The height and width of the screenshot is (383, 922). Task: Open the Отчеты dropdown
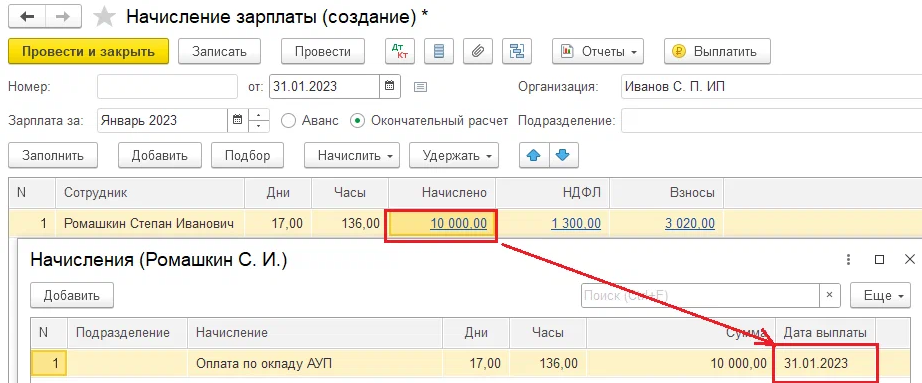[x=598, y=51]
